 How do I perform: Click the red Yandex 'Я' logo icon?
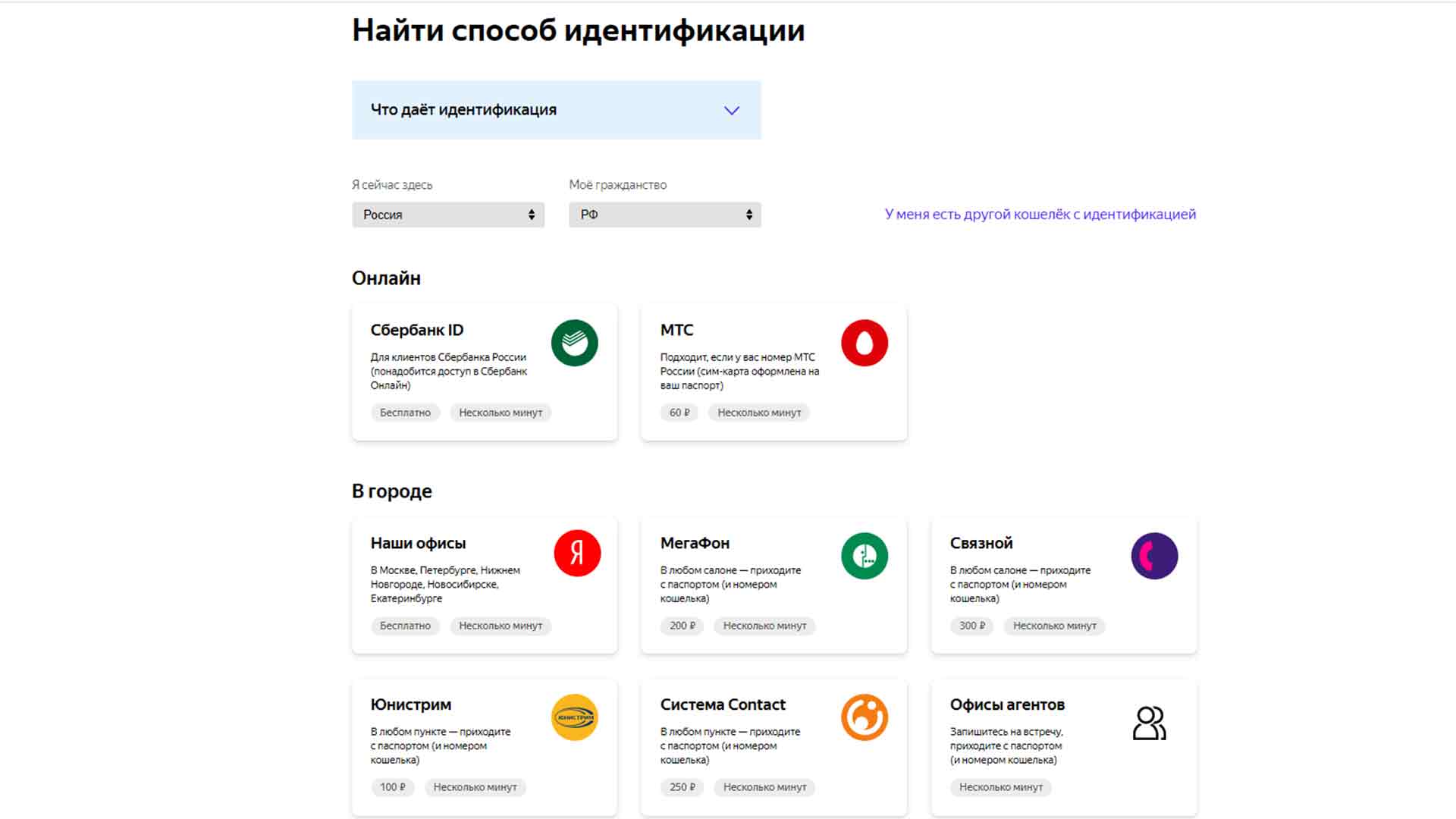tap(577, 554)
